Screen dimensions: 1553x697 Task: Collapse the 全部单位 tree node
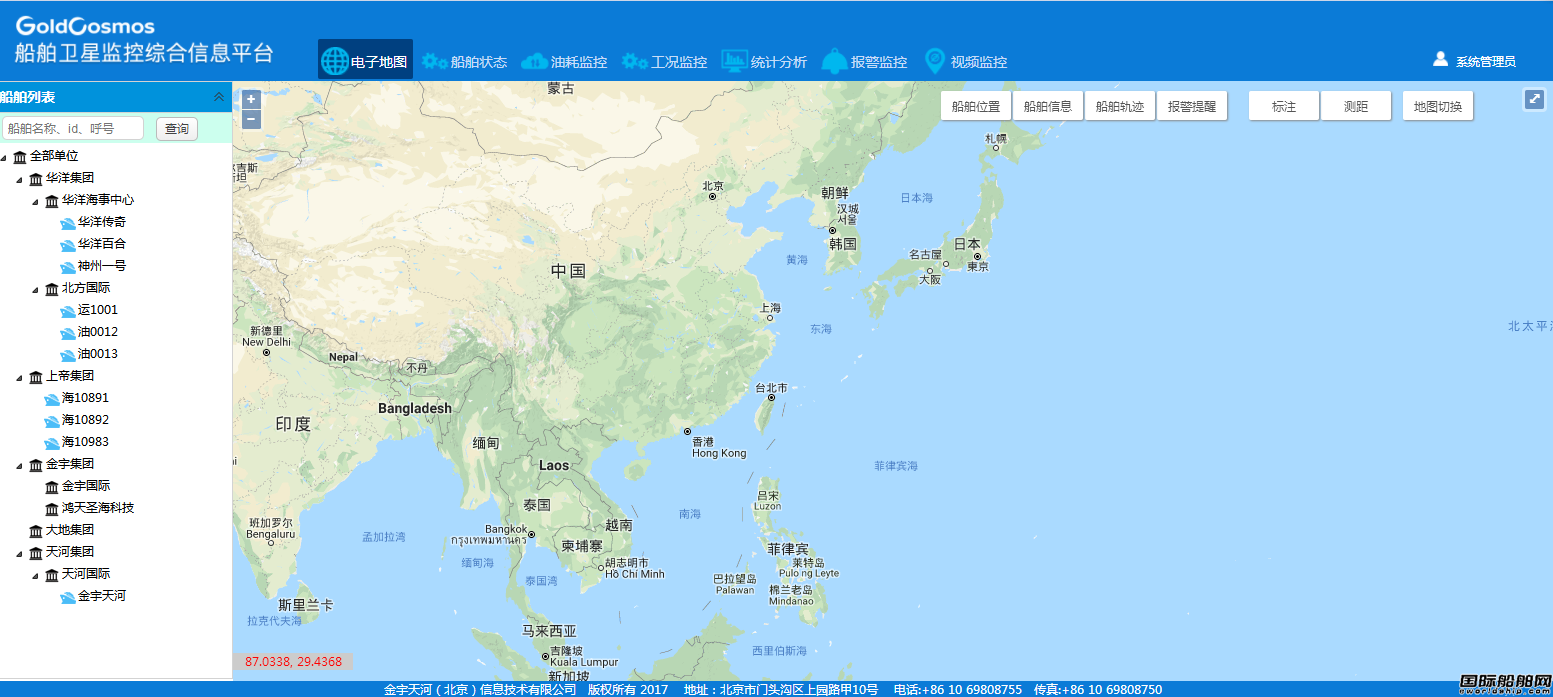point(4,157)
